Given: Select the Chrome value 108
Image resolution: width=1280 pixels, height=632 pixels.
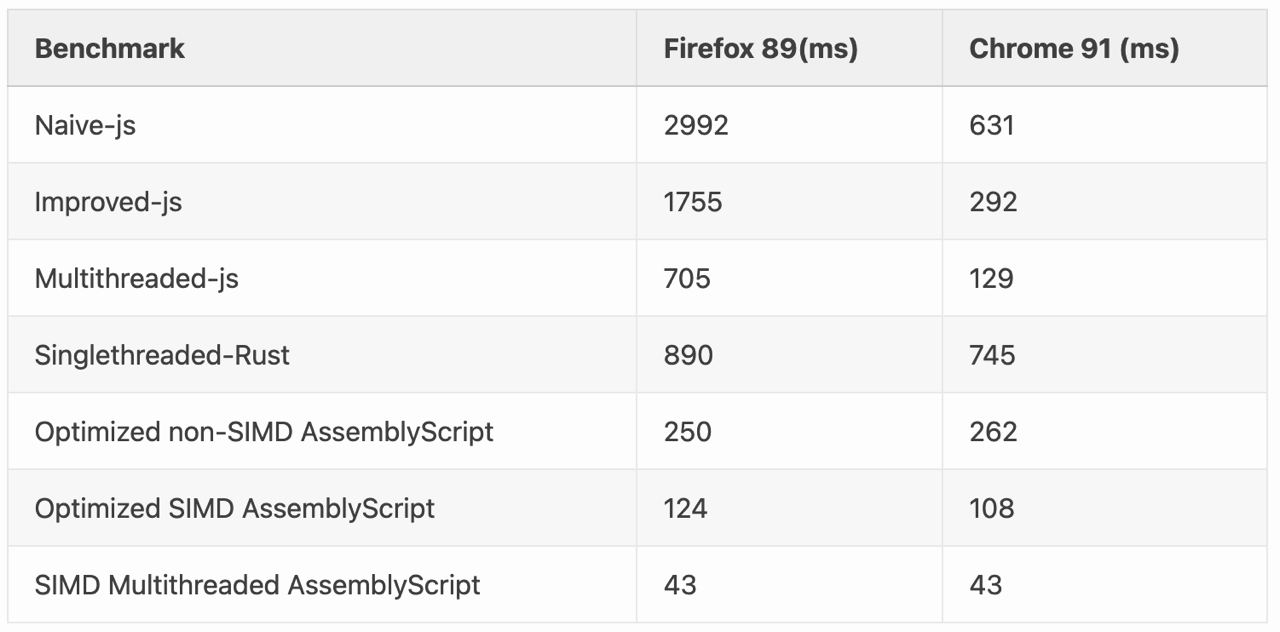Looking at the screenshot, I should point(992,508).
